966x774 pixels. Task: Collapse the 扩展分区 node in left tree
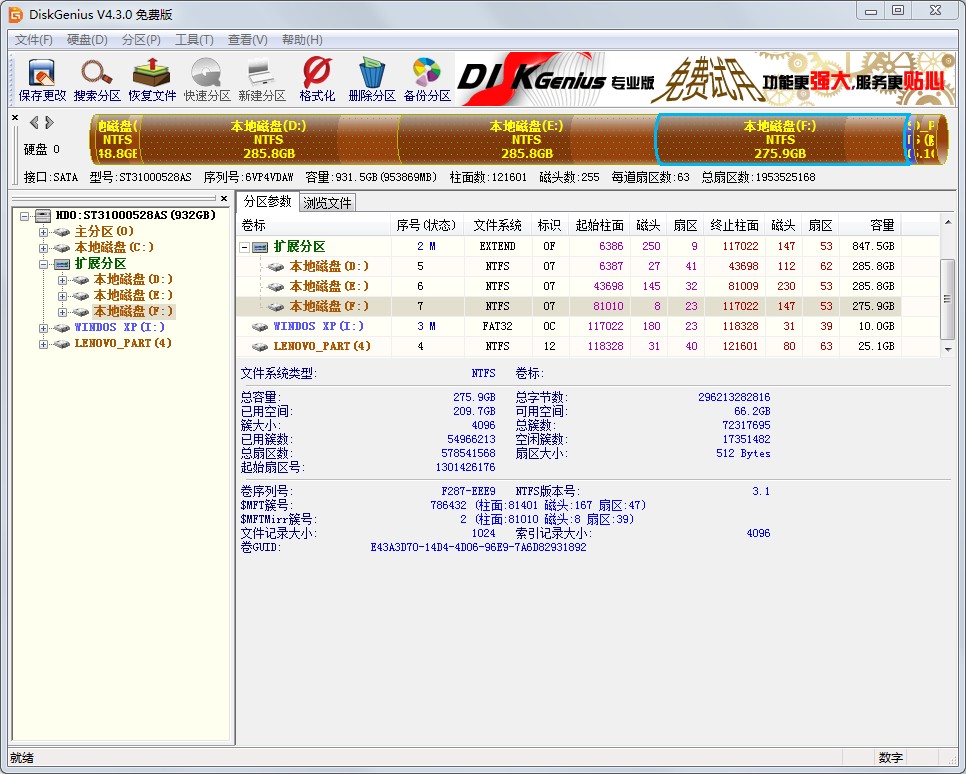(x=43, y=264)
